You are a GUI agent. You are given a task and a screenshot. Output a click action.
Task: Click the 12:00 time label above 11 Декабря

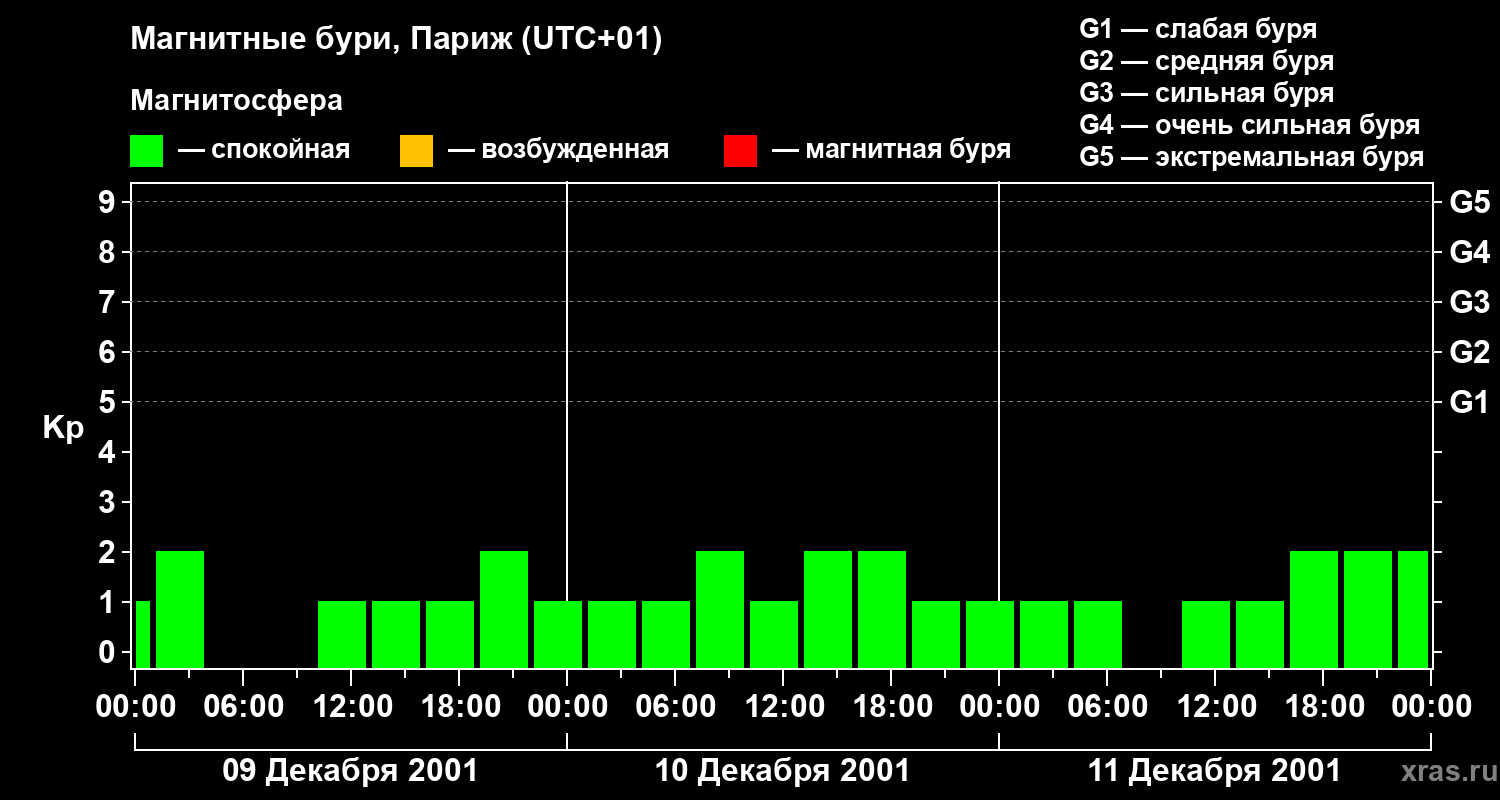[x=1215, y=707]
